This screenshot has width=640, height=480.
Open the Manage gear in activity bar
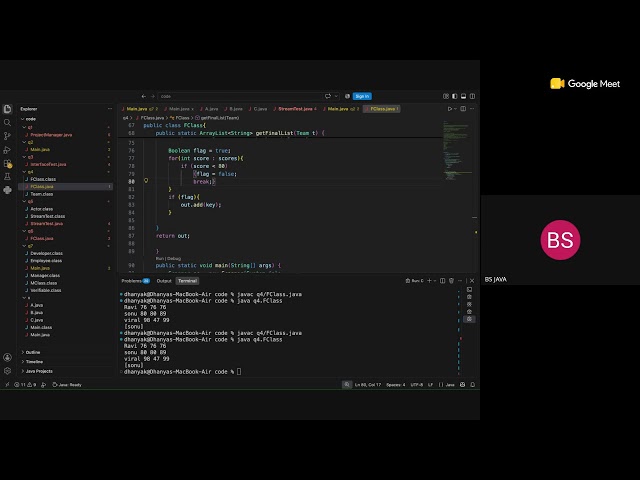click(x=7, y=371)
